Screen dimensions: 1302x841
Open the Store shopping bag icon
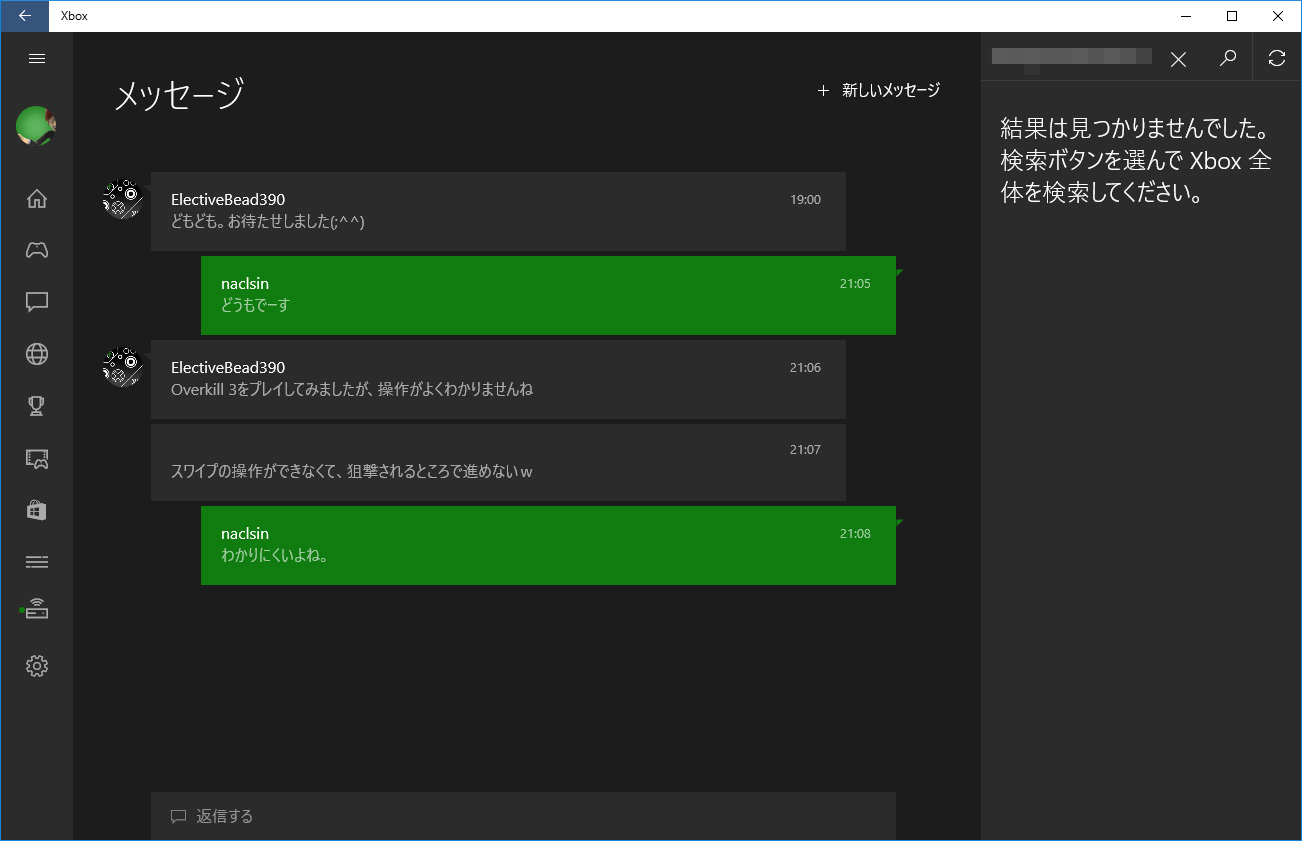37,510
